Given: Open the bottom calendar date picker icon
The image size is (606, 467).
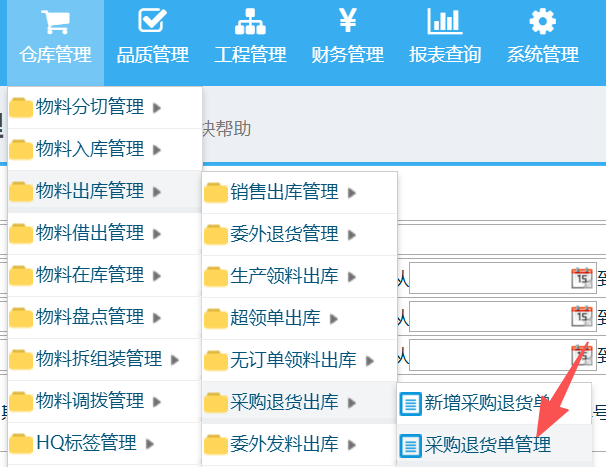Looking at the screenshot, I should pos(581,355).
